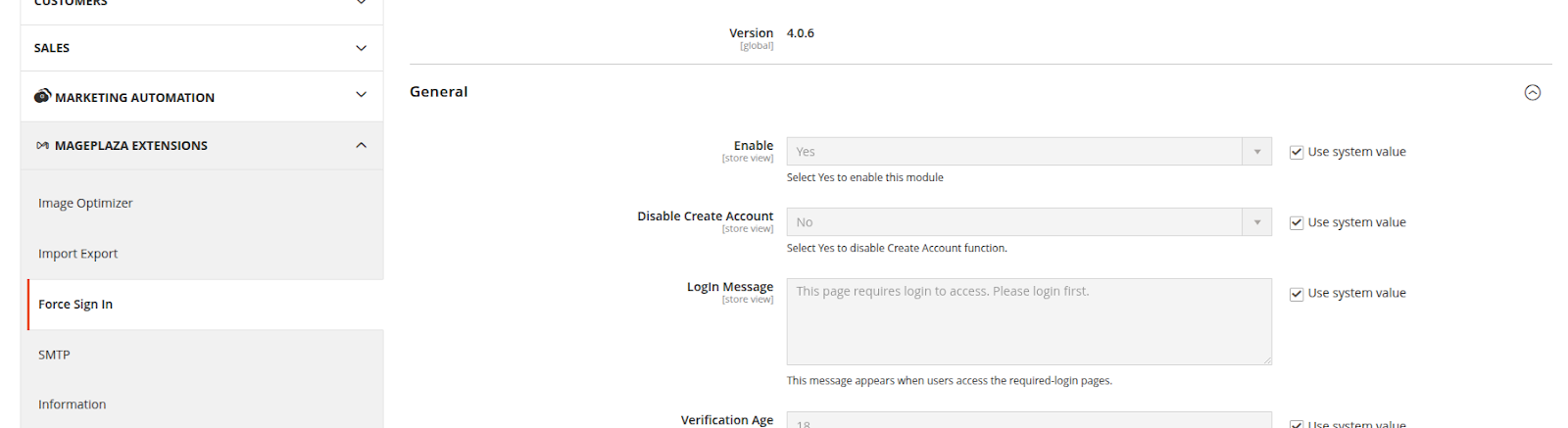Open the Enable dropdown
Viewport: 1568px width, 428px height.
1029,152
